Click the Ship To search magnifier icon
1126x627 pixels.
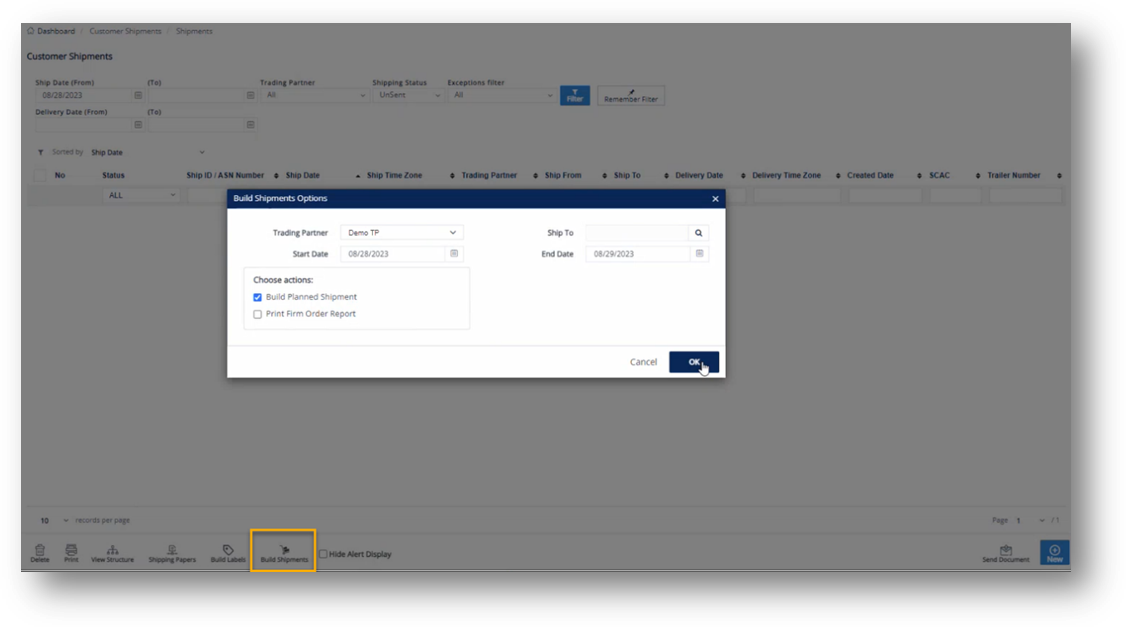699,233
